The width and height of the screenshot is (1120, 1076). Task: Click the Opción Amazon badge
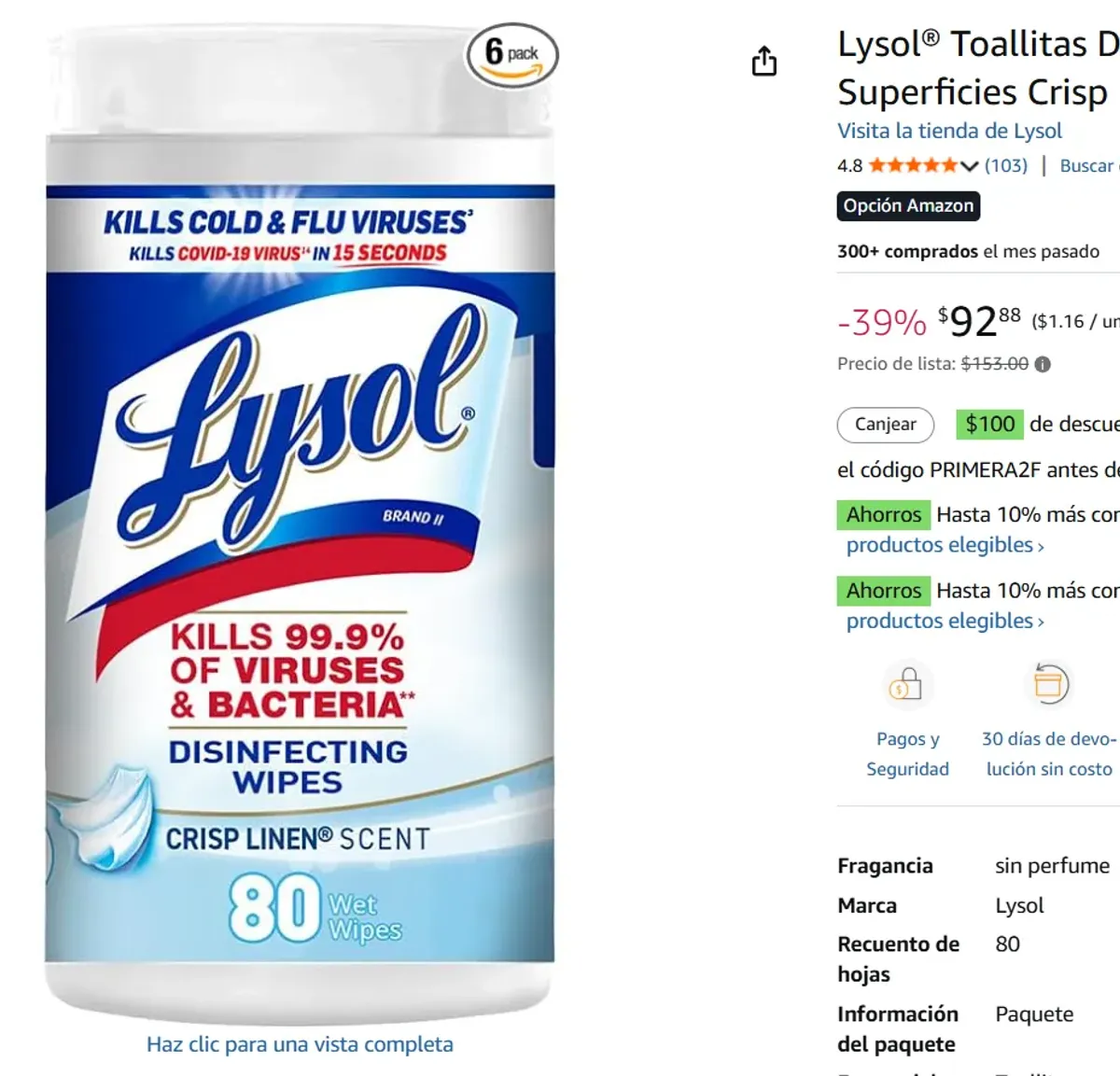pos(908,205)
